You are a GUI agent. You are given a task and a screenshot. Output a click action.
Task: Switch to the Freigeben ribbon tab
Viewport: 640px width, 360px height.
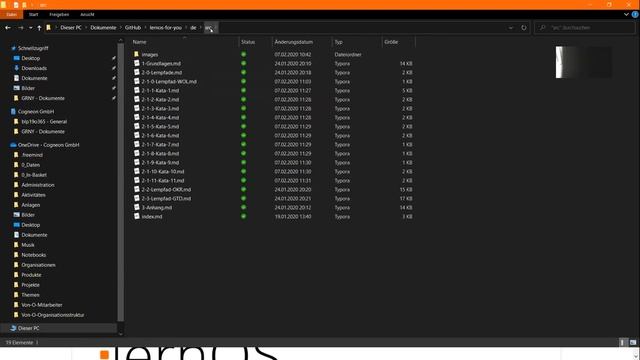click(59, 14)
